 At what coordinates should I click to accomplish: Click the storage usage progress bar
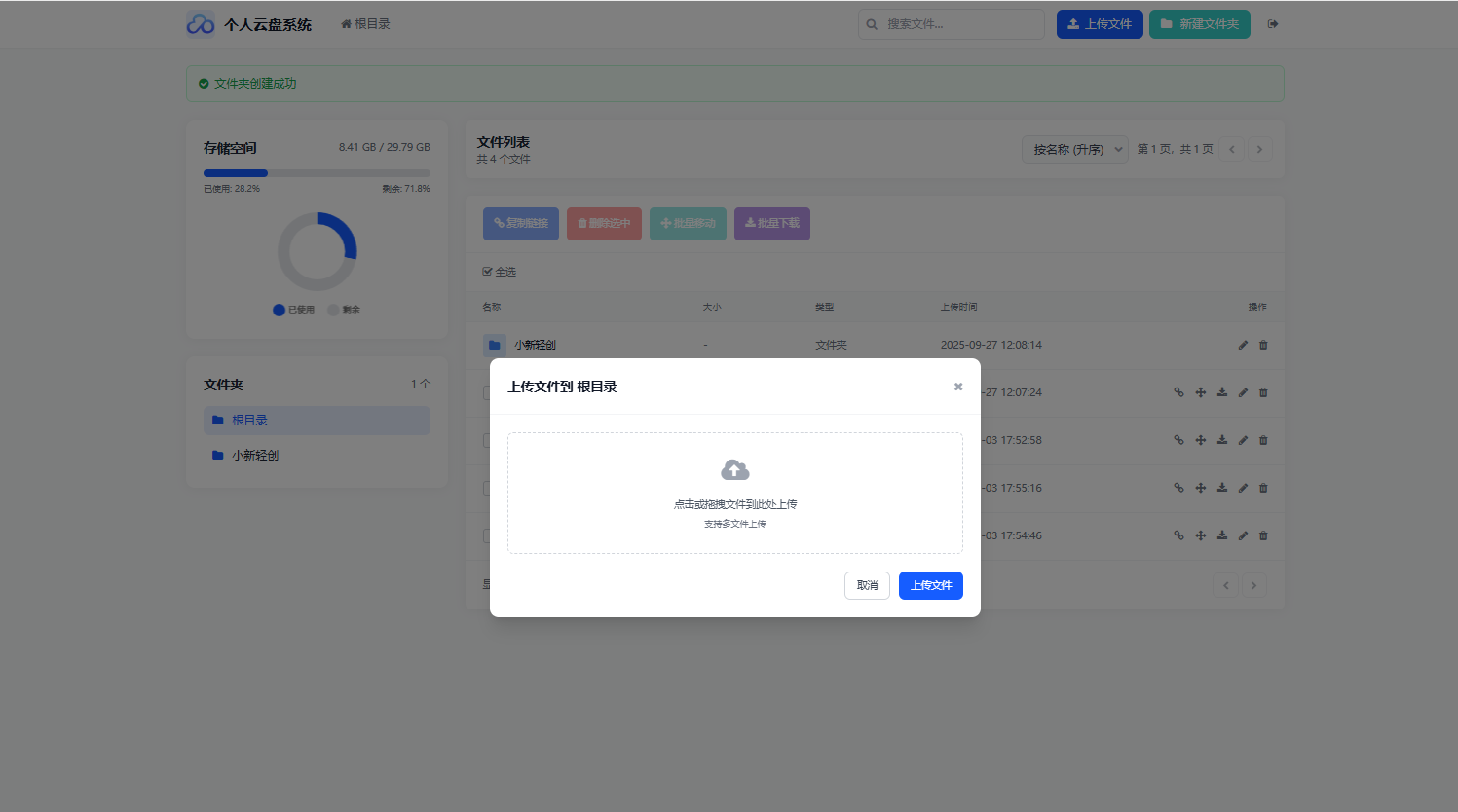coord(317,173)
